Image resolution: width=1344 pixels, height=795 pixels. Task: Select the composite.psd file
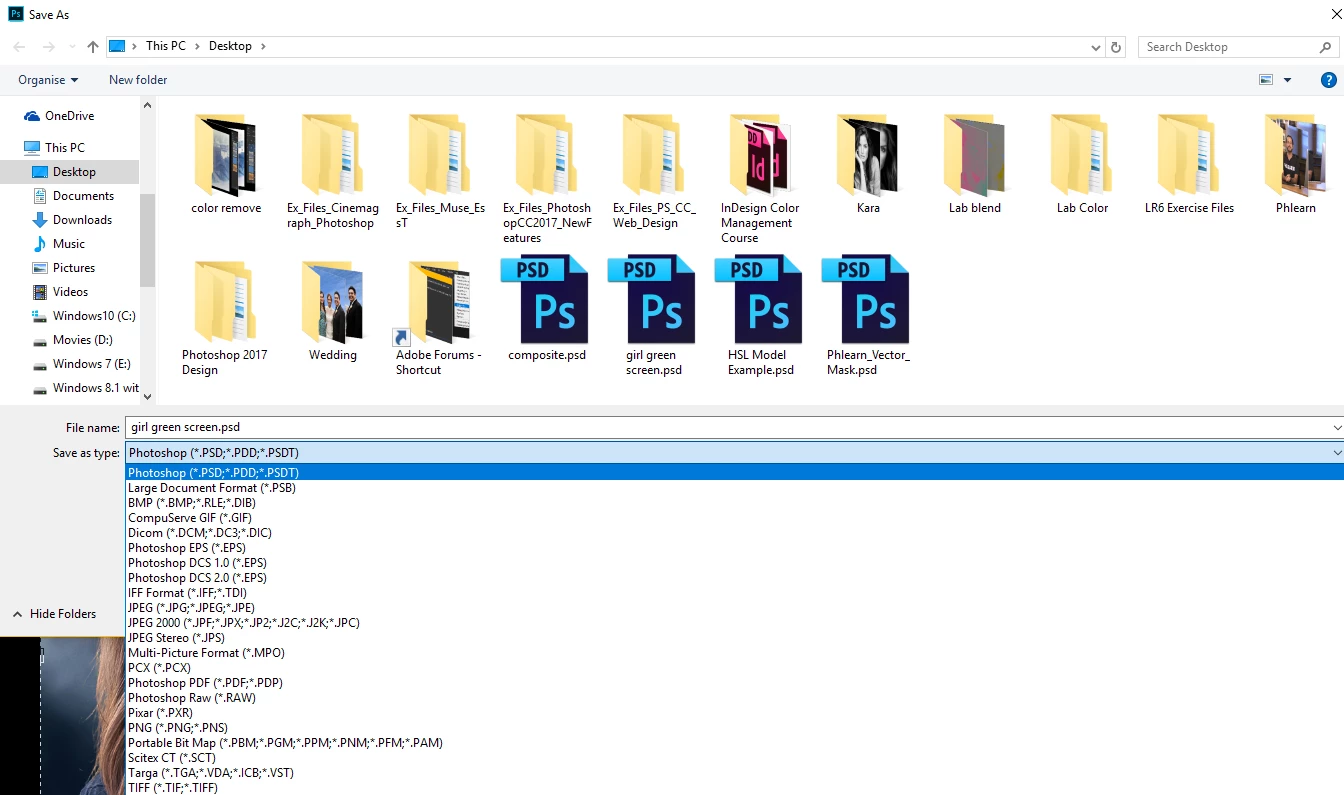click(547, 308)
